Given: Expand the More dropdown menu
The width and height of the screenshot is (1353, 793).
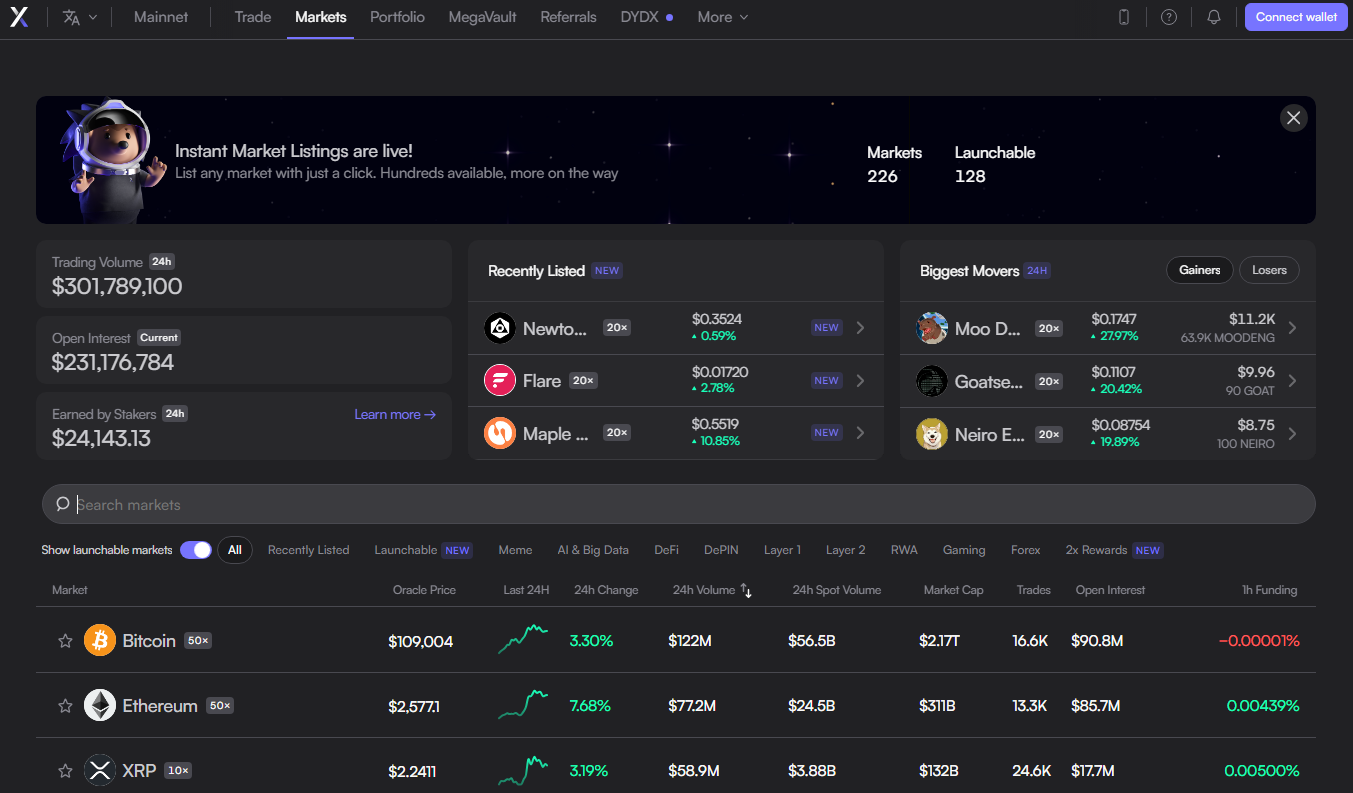Looking at the screenshot, I should click(723, 17).
